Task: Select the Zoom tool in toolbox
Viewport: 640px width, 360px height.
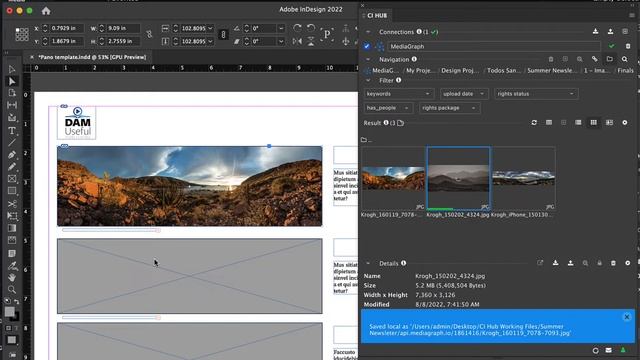Action: (12, 290)
